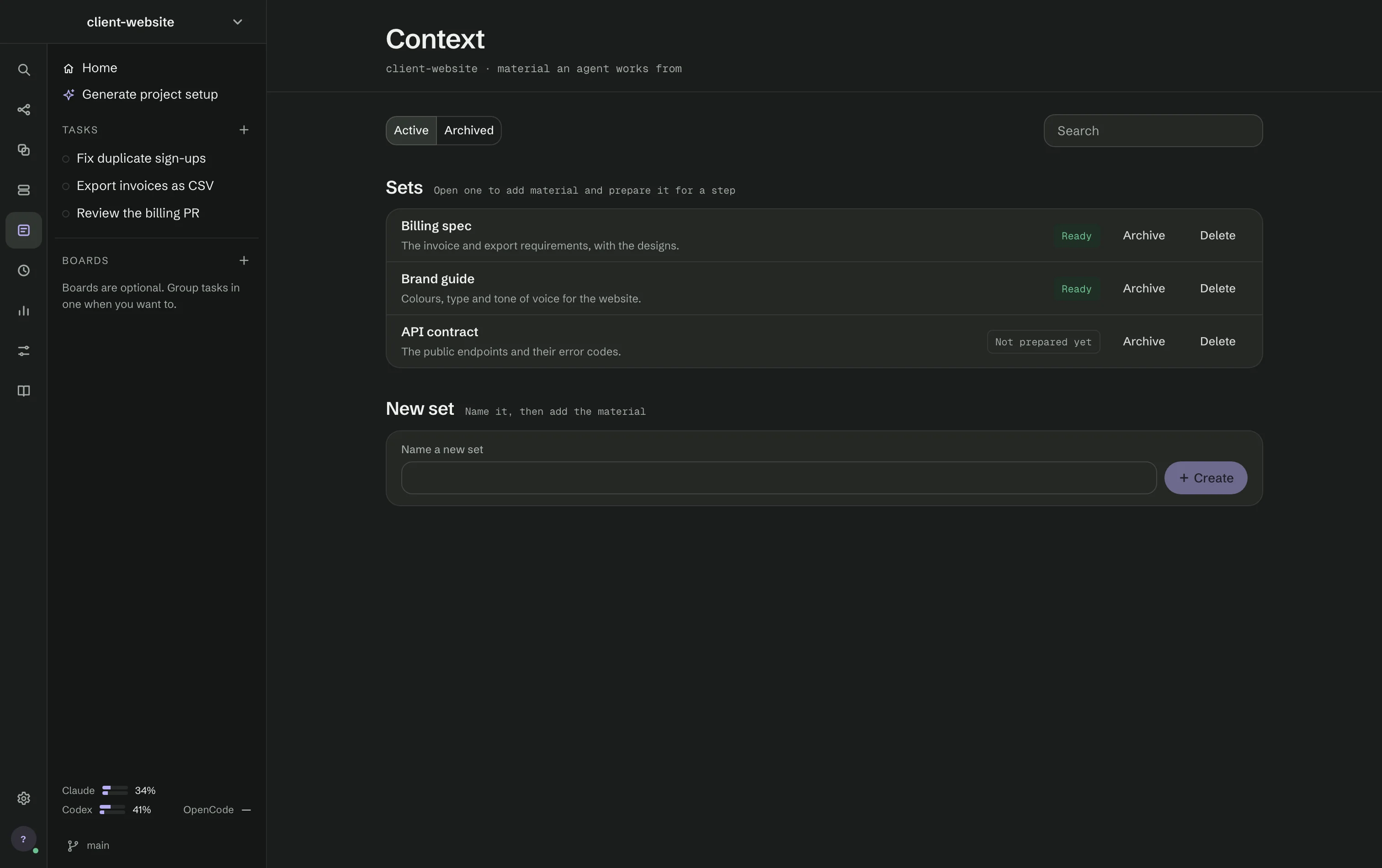Archive the Billing spec set
The height and width of the screenshot is (868, 1382).
pyautogui.click(x=1144, y=235)
